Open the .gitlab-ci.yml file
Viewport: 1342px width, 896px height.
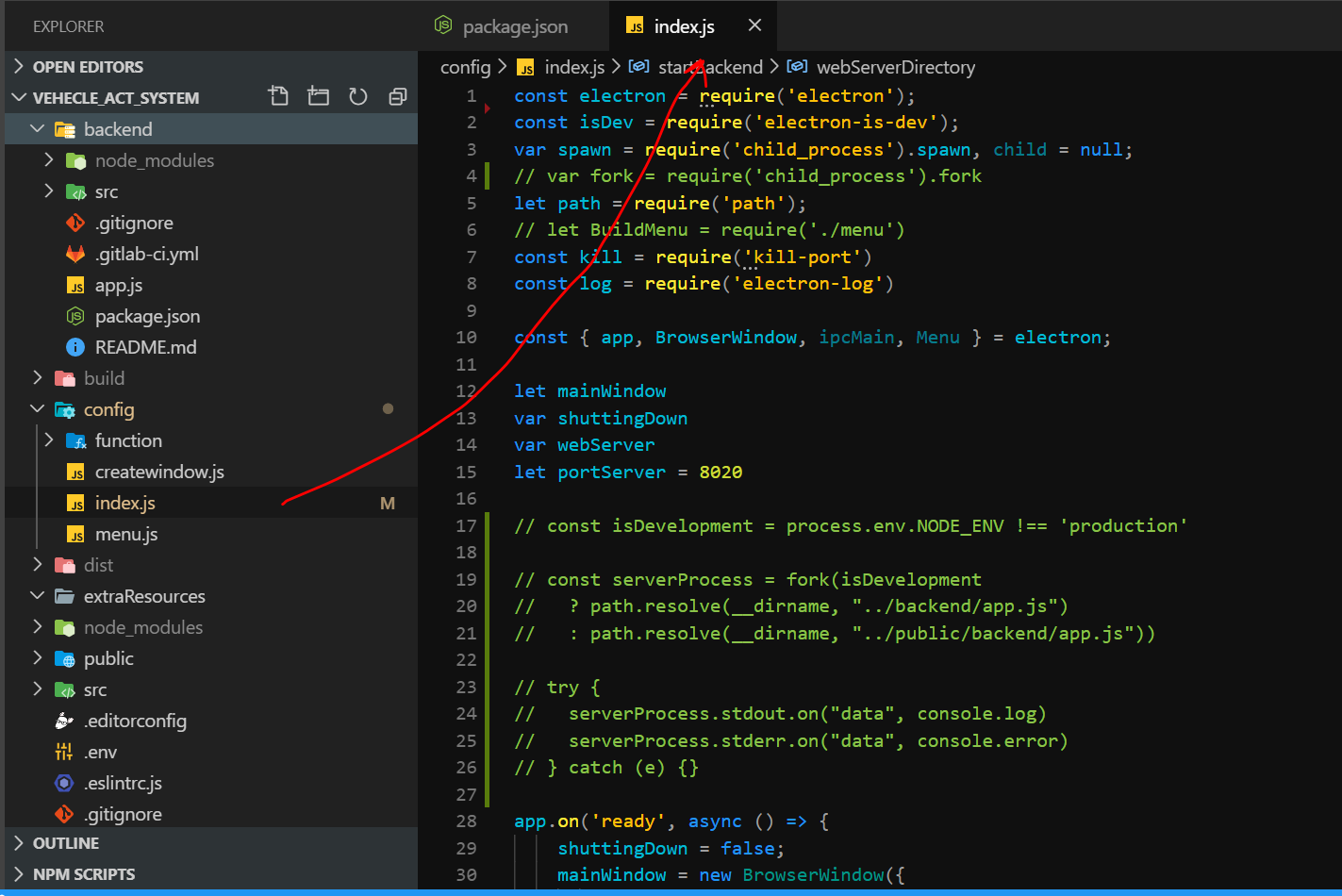click(147, 254)
